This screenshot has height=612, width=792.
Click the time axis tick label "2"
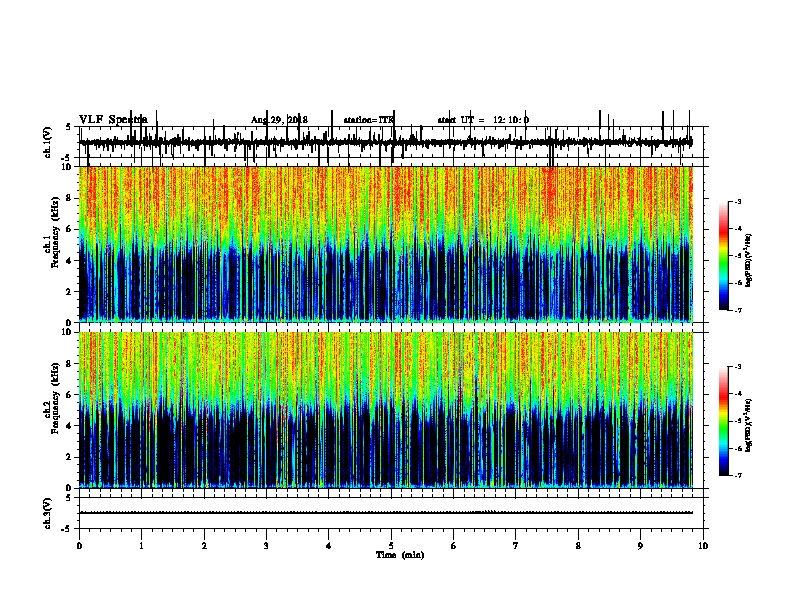(x=204, y=546)
